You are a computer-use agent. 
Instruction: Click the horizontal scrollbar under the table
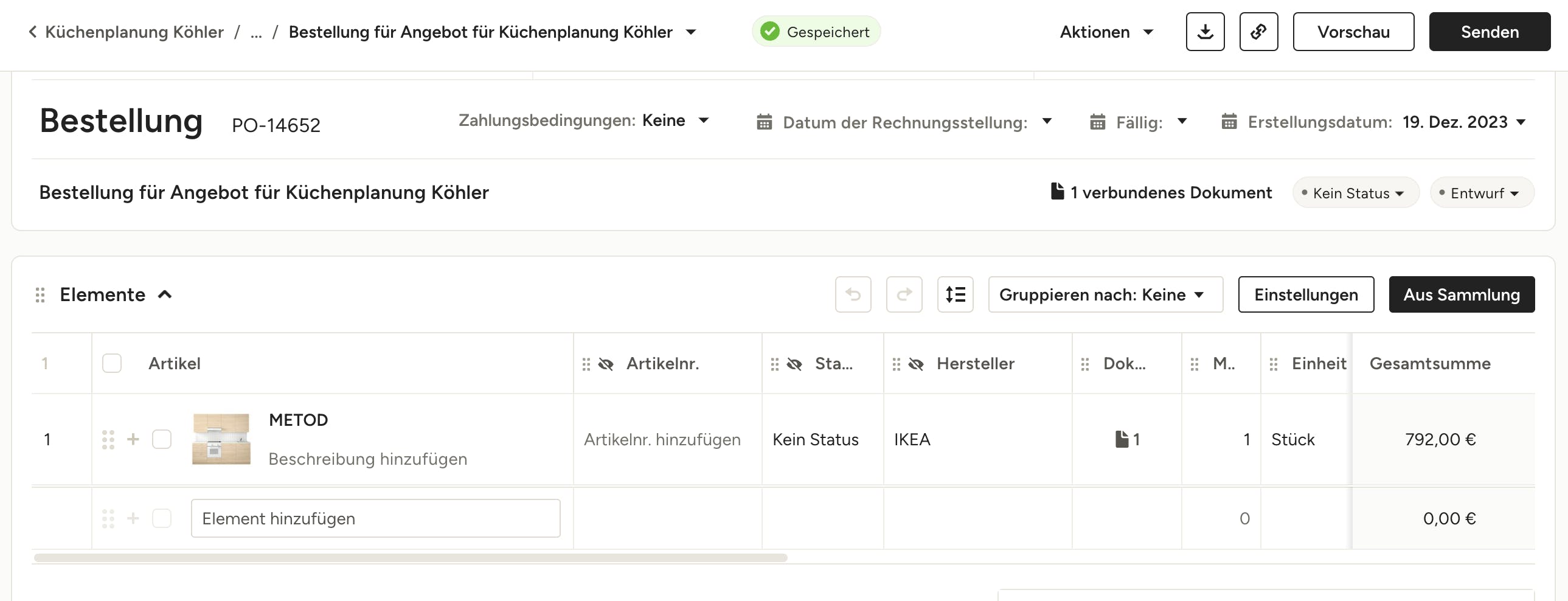click(x=411, y=558)
